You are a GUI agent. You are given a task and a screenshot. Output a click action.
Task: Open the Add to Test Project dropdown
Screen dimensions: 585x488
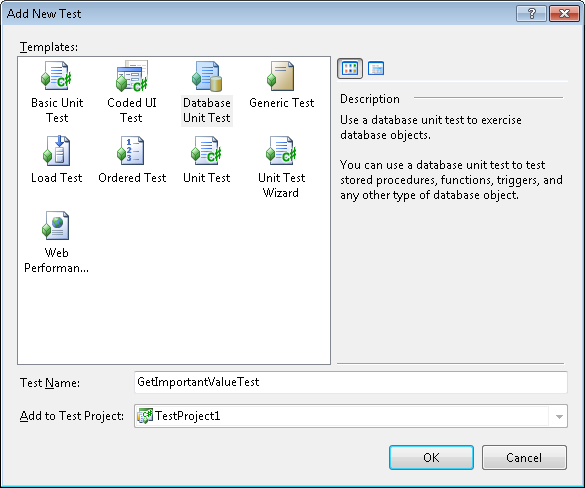(559, 416)
